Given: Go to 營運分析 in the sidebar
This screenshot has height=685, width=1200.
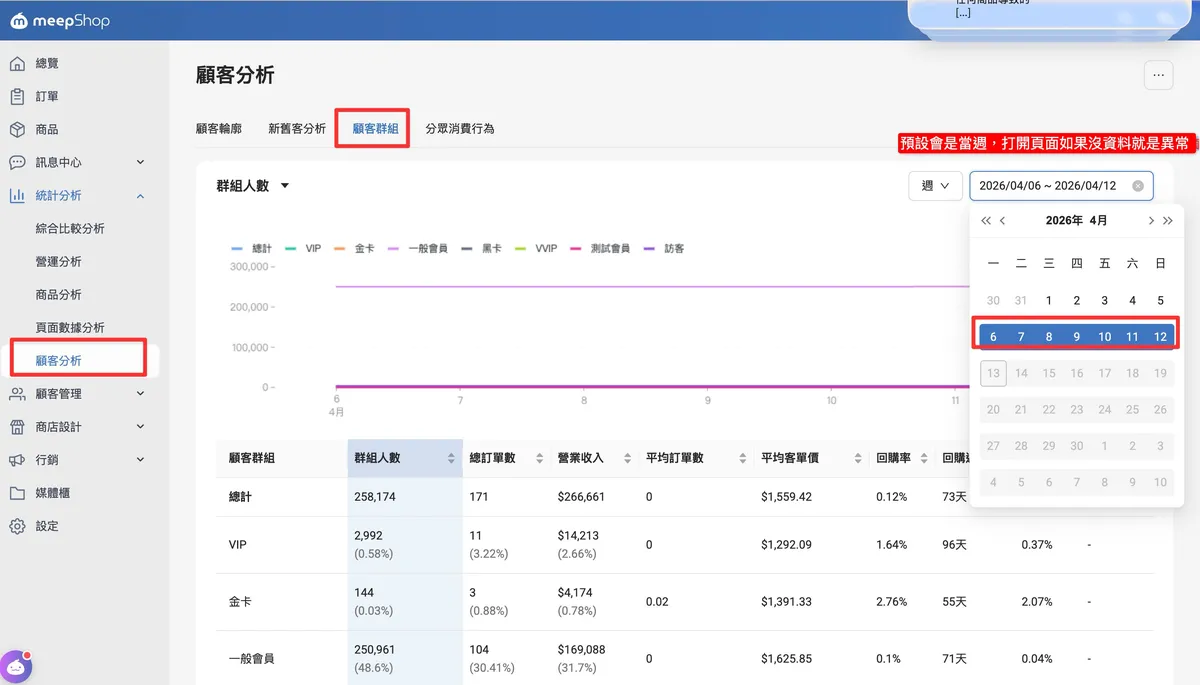Looking at the screenshot, I should click(x=58, y=262).
